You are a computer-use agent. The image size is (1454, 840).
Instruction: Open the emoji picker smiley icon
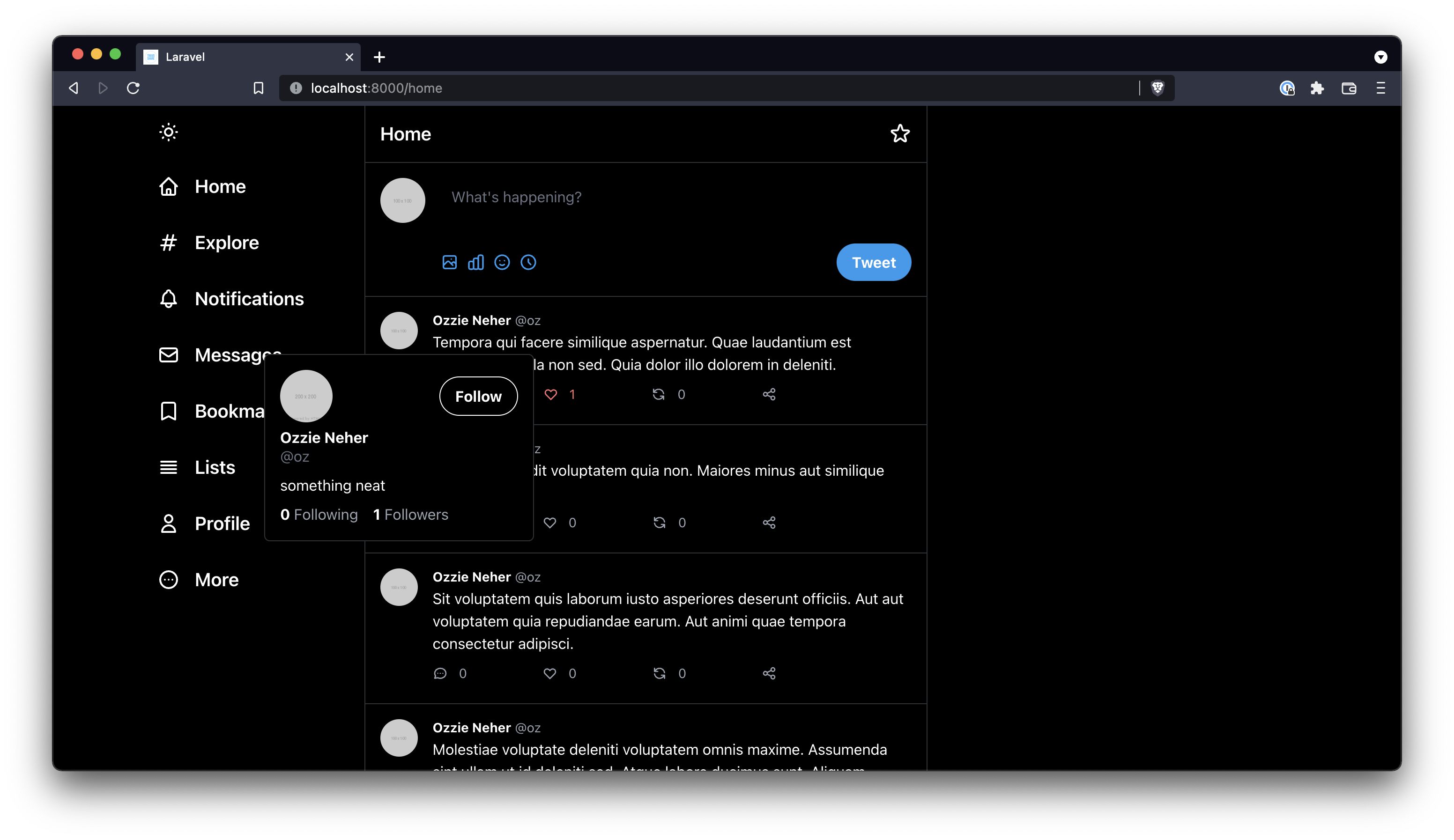[502, 263]
